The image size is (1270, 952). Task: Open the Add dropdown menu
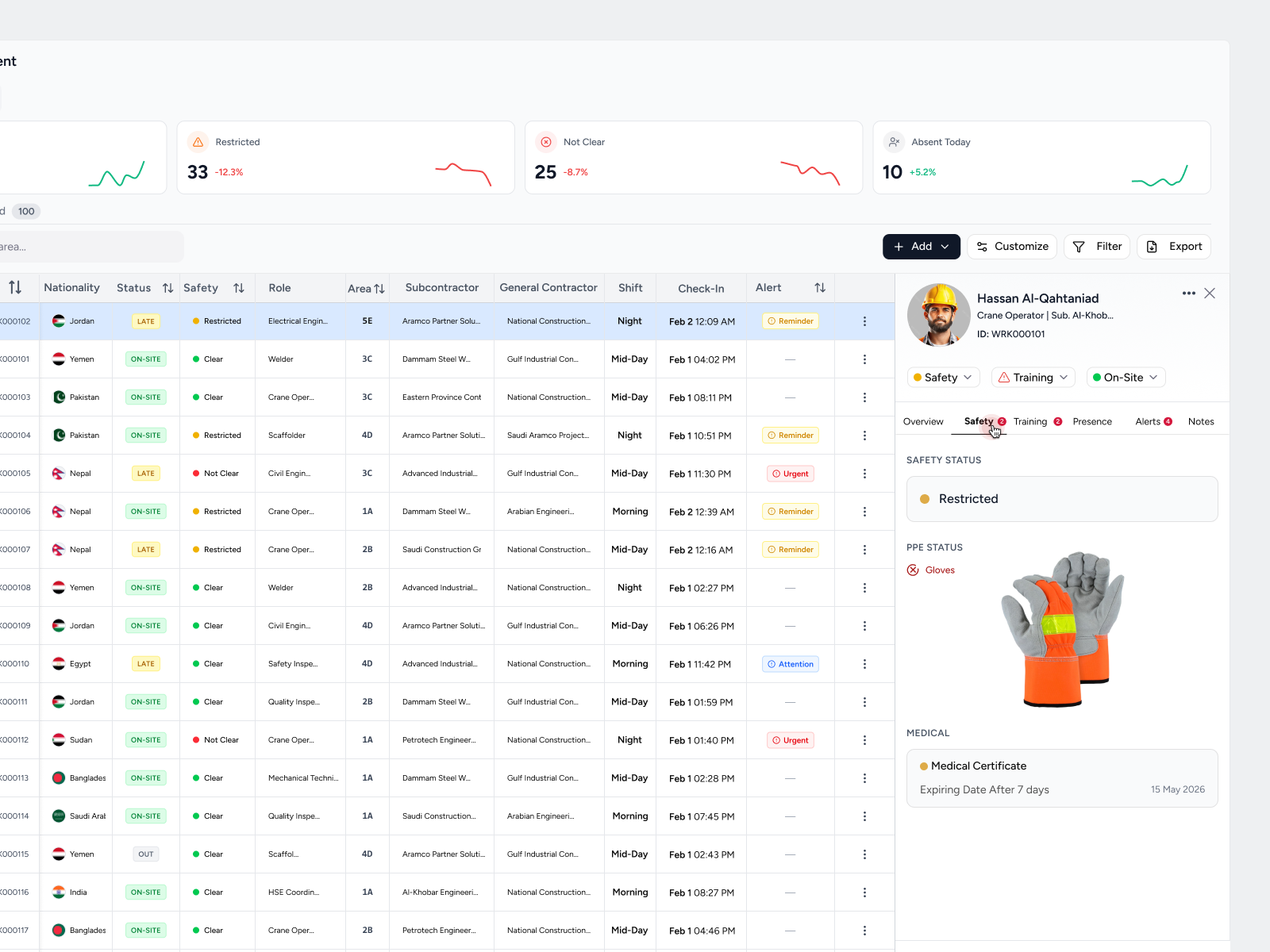[945, 246]
